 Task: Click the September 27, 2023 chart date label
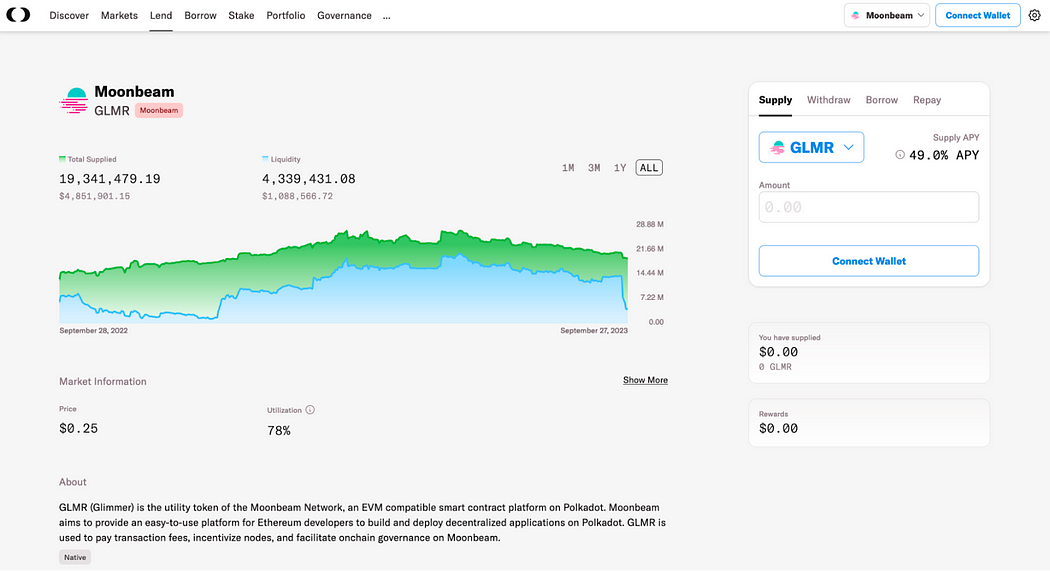[x=594, y=331]
